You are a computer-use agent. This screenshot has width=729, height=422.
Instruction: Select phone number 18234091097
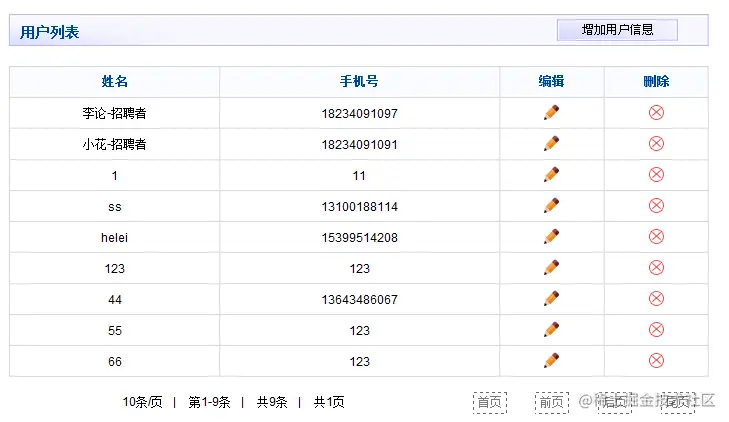[x=359, y=113]
